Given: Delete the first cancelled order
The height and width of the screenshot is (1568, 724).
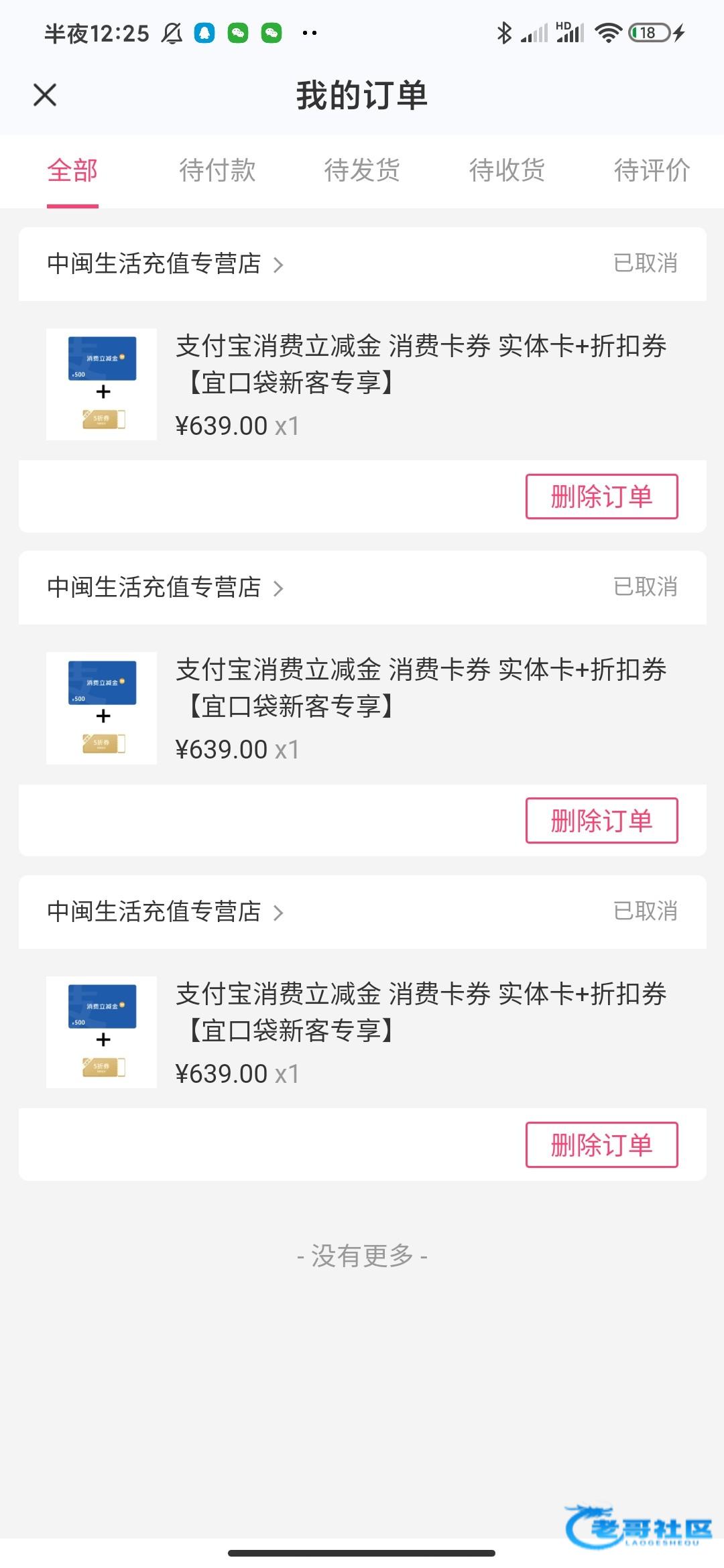Looking at the screenshot, I should tap(601, 497).
